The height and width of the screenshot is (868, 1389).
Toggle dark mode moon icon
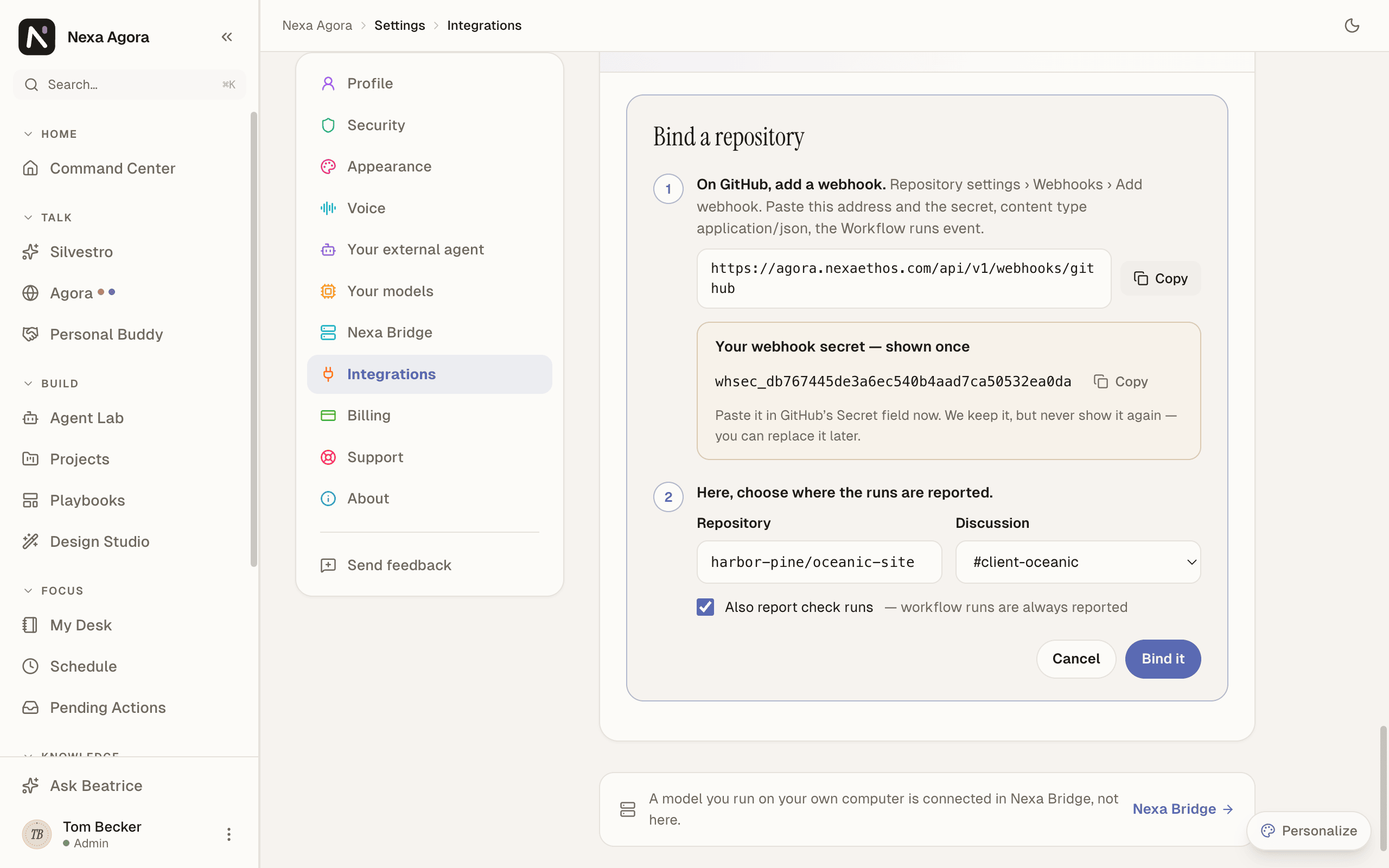point(1352,25)
